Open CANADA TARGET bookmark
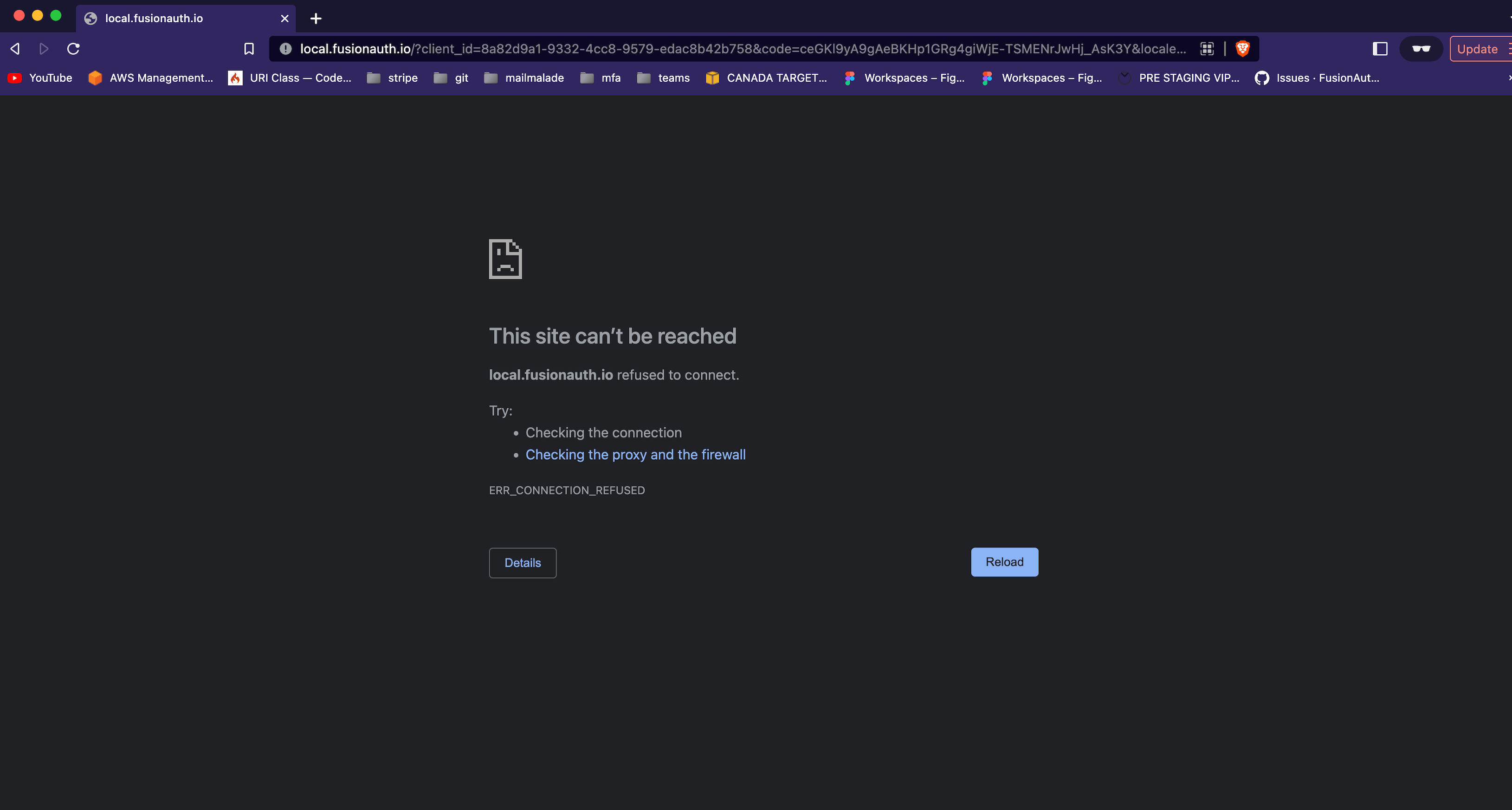The image size is (1512, 810). click(766, 78)
